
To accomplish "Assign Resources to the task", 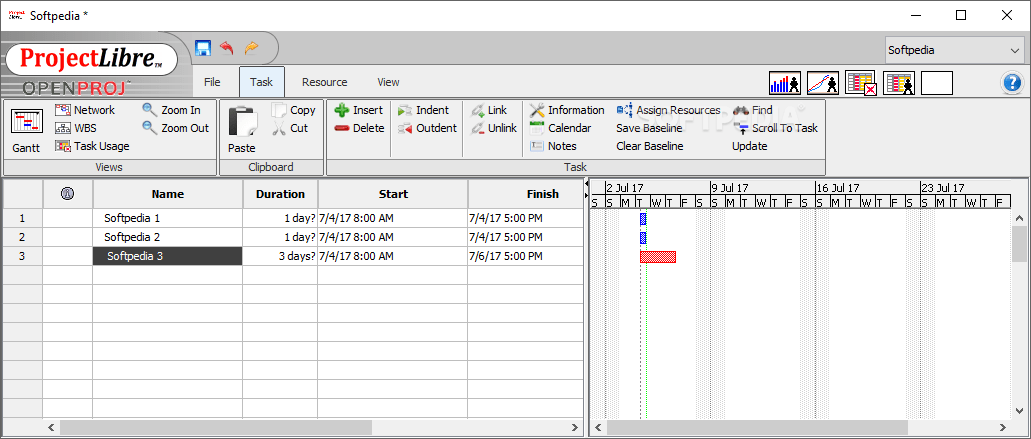I will pos(669,110).
